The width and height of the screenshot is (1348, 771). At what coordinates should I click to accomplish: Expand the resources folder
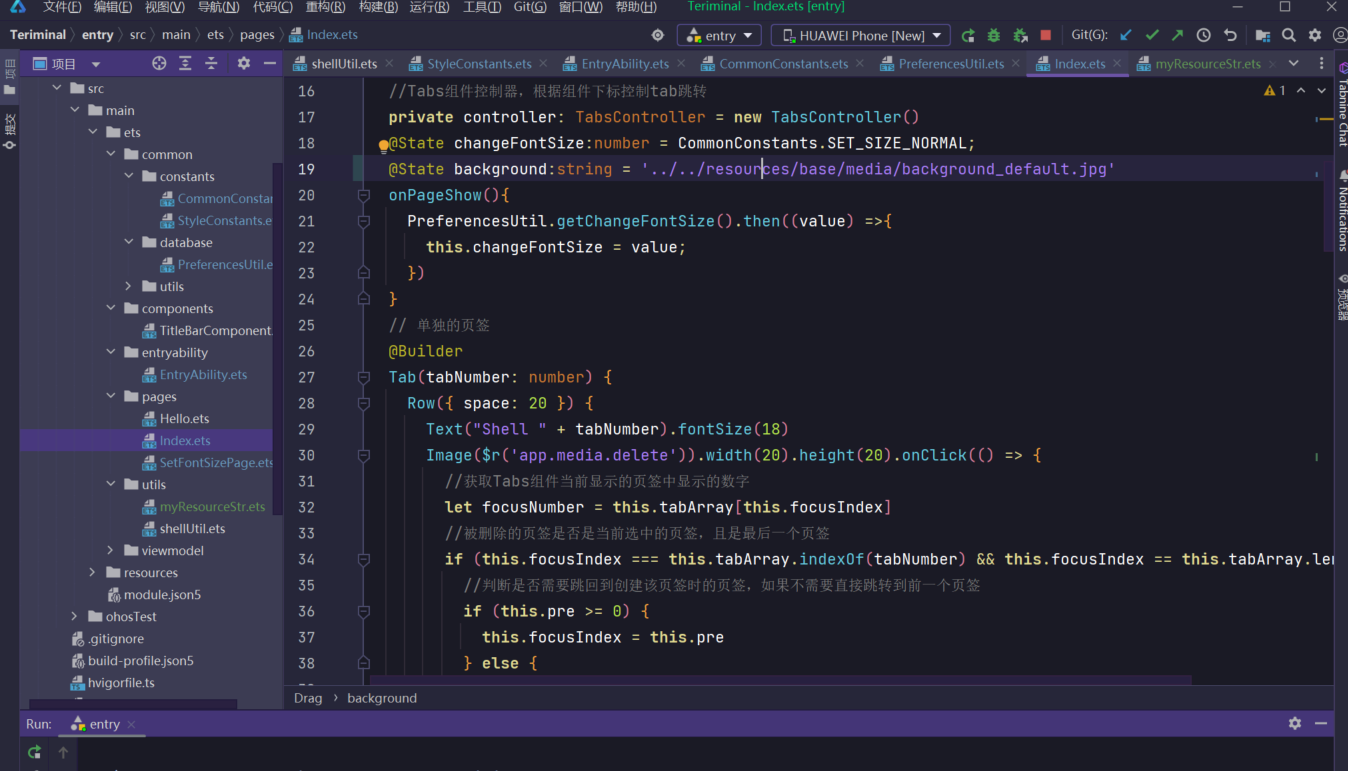(93, 572)
